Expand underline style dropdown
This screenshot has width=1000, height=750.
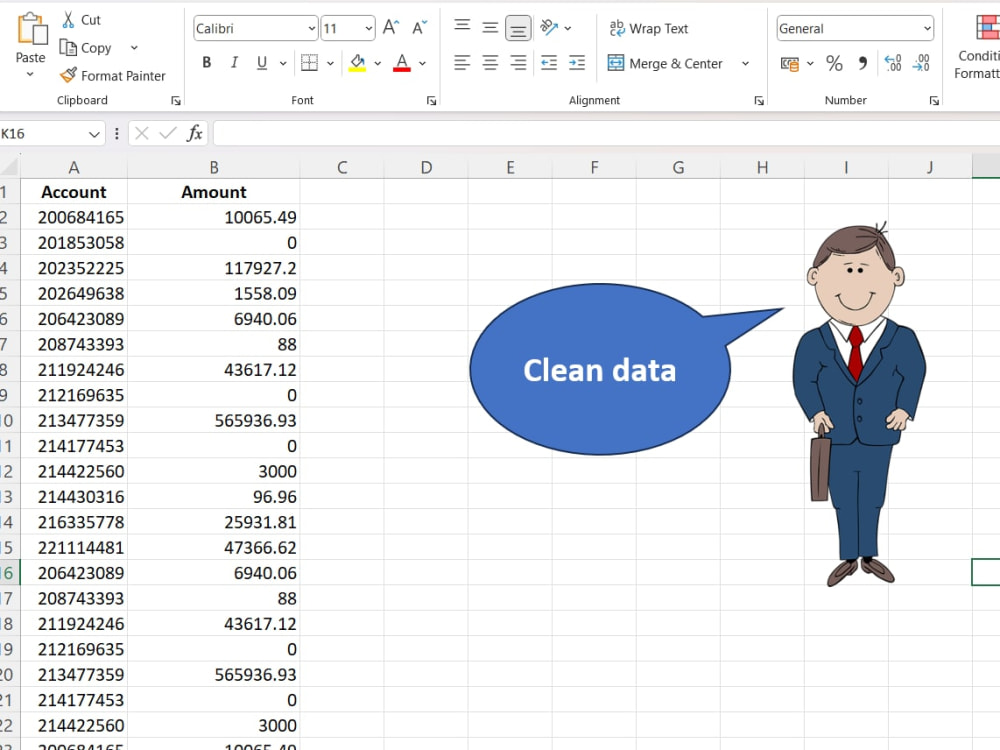tap(283, 63)
